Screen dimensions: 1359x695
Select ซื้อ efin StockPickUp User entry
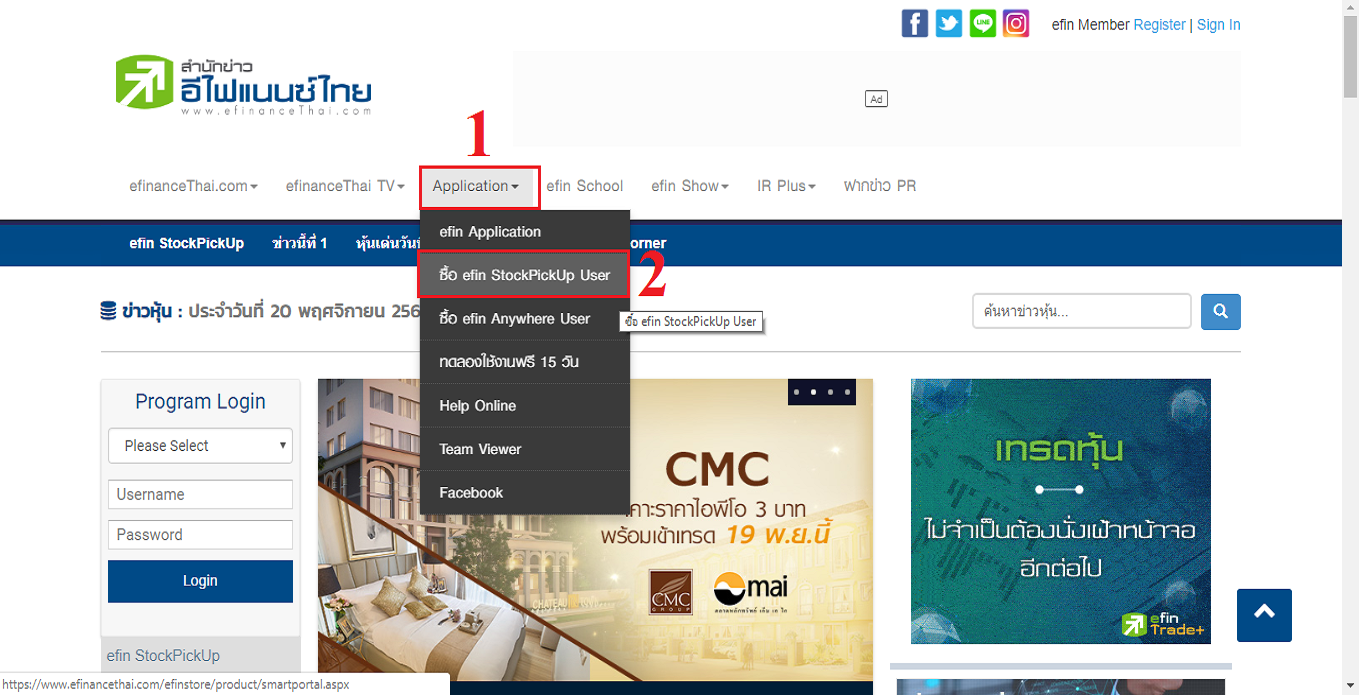[x=525, y=275]
